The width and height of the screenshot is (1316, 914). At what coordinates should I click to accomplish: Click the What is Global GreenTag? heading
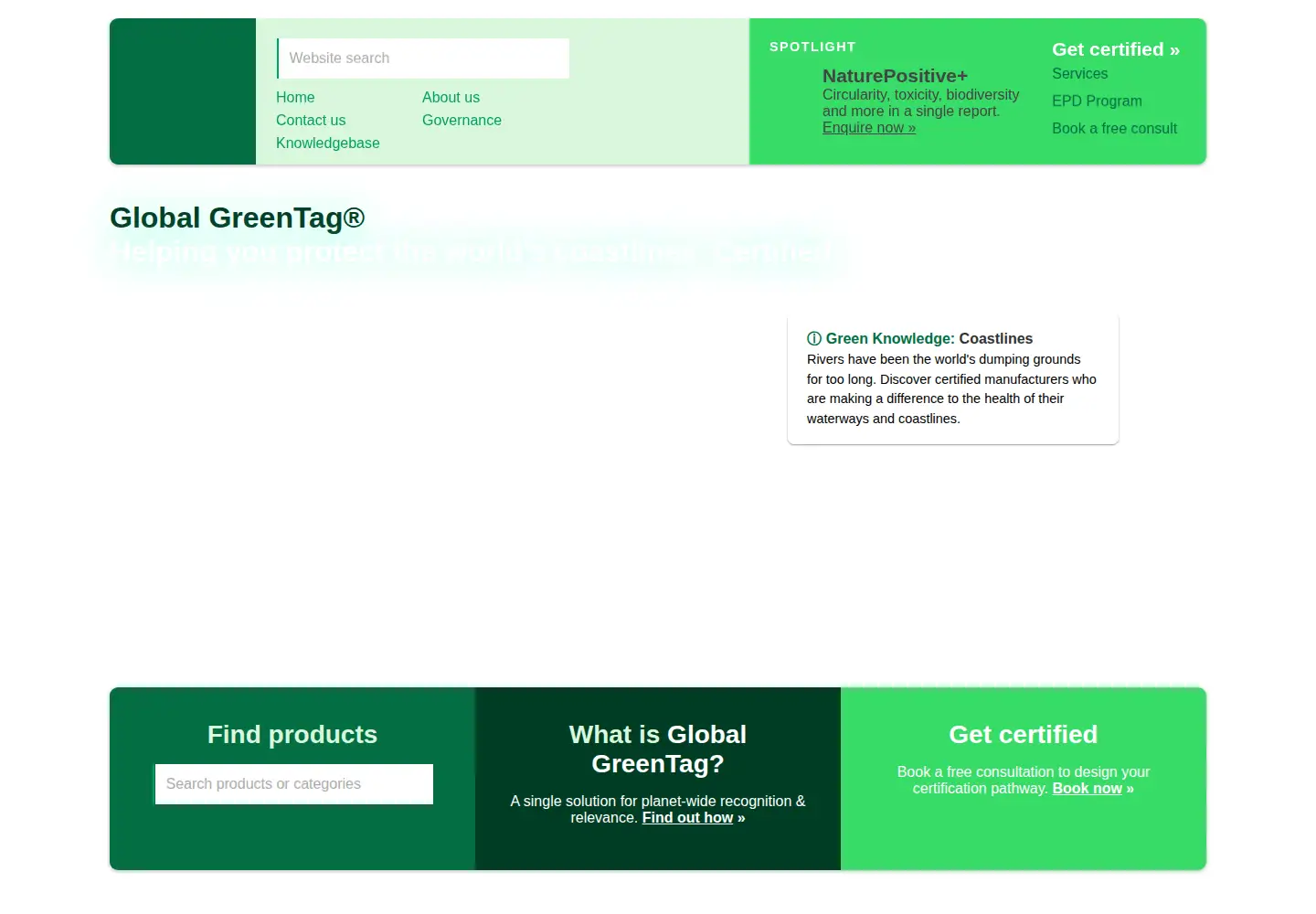click(x=658, y=749)
